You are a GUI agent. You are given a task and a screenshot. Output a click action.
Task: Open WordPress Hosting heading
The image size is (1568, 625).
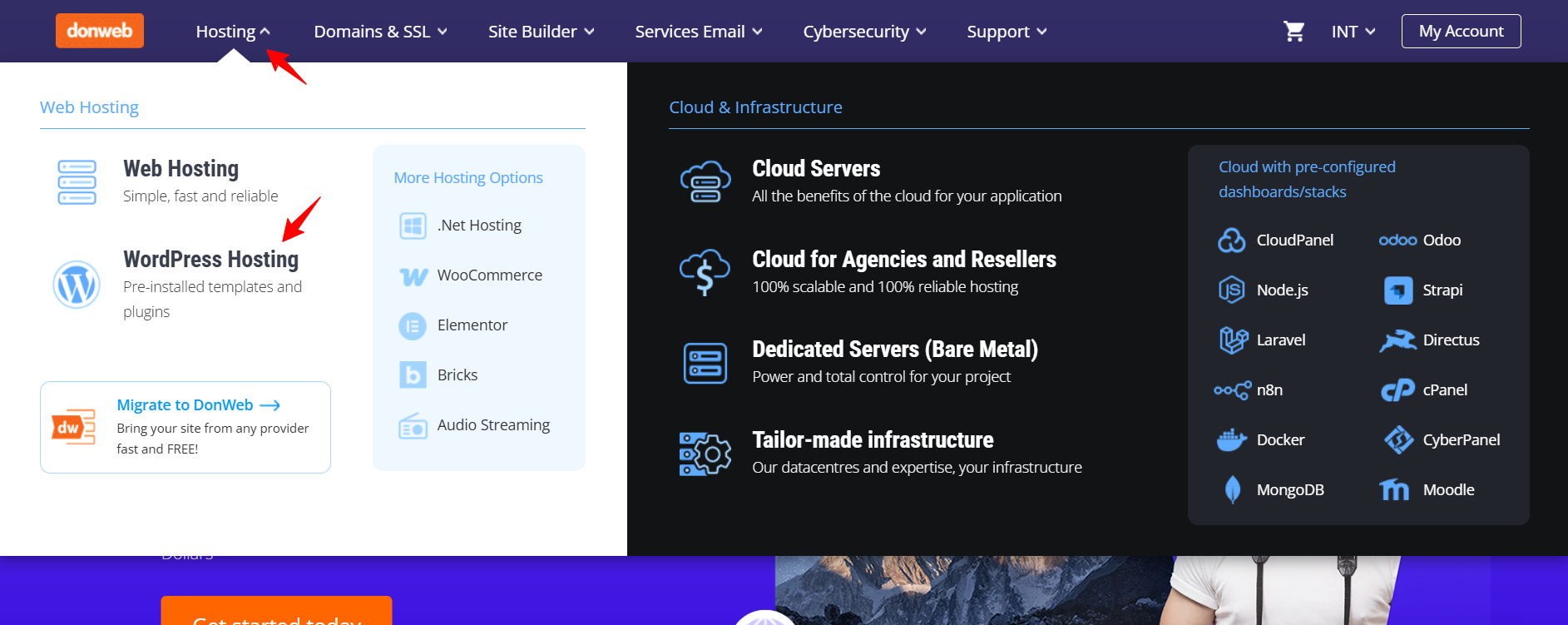210,260
